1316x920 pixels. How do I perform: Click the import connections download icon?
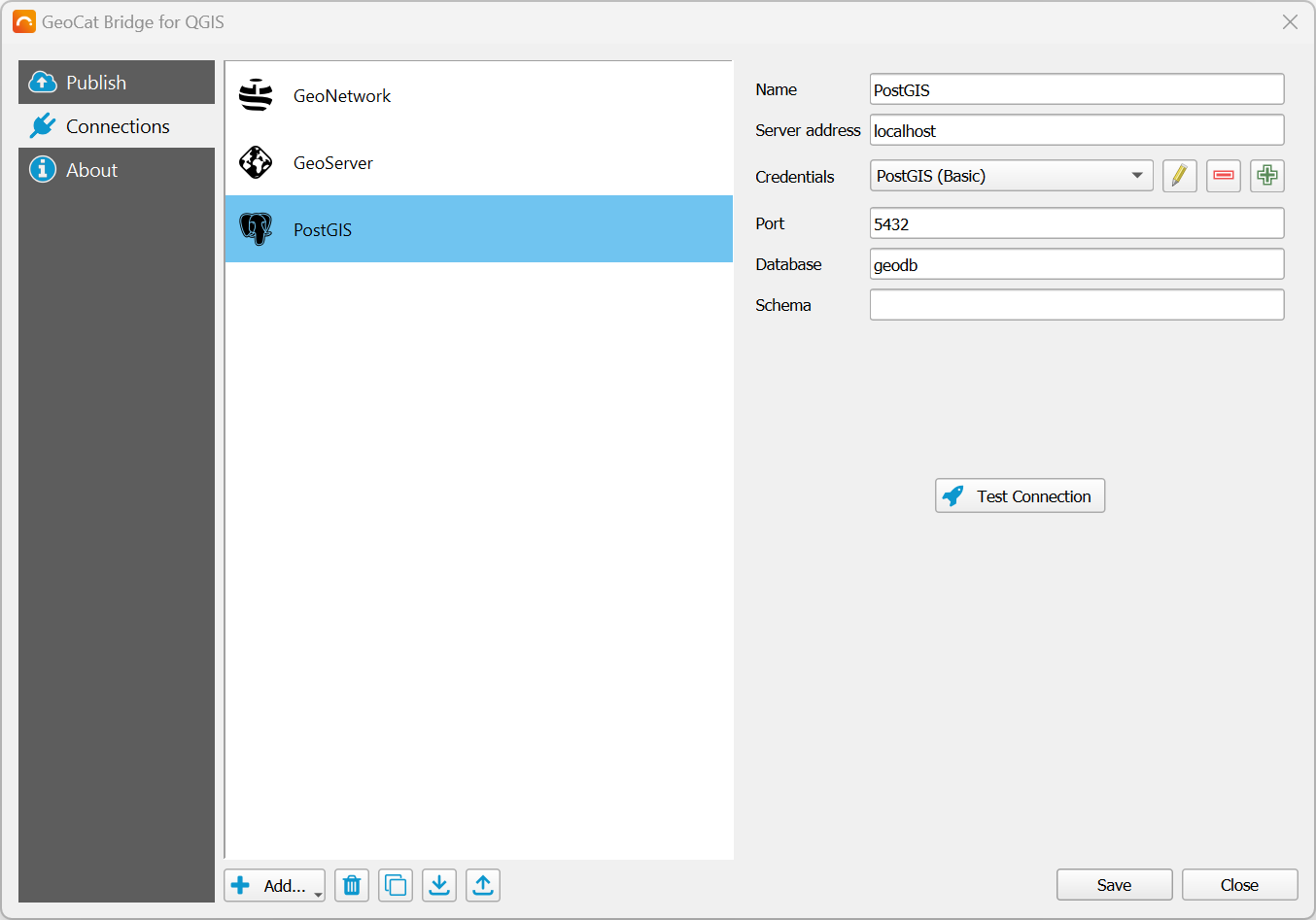[439, 885]
